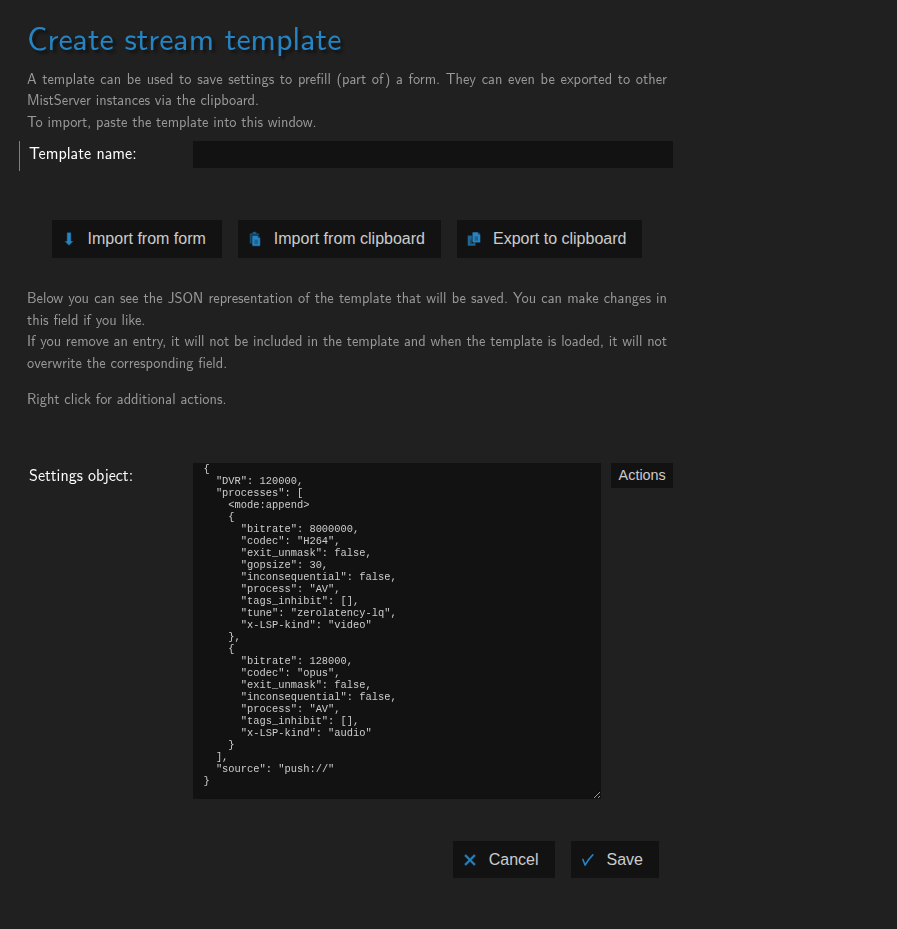897x929 pixels.
Task: Open the Actions menu beside settings object
Action: pos(642,475)
